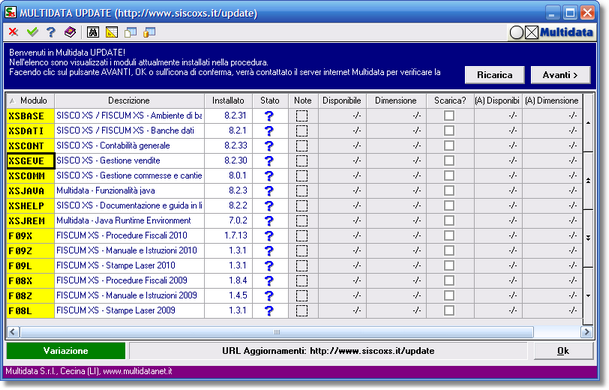
Task: Click the URL Aggiornamenti field
Action: (328, 351)
